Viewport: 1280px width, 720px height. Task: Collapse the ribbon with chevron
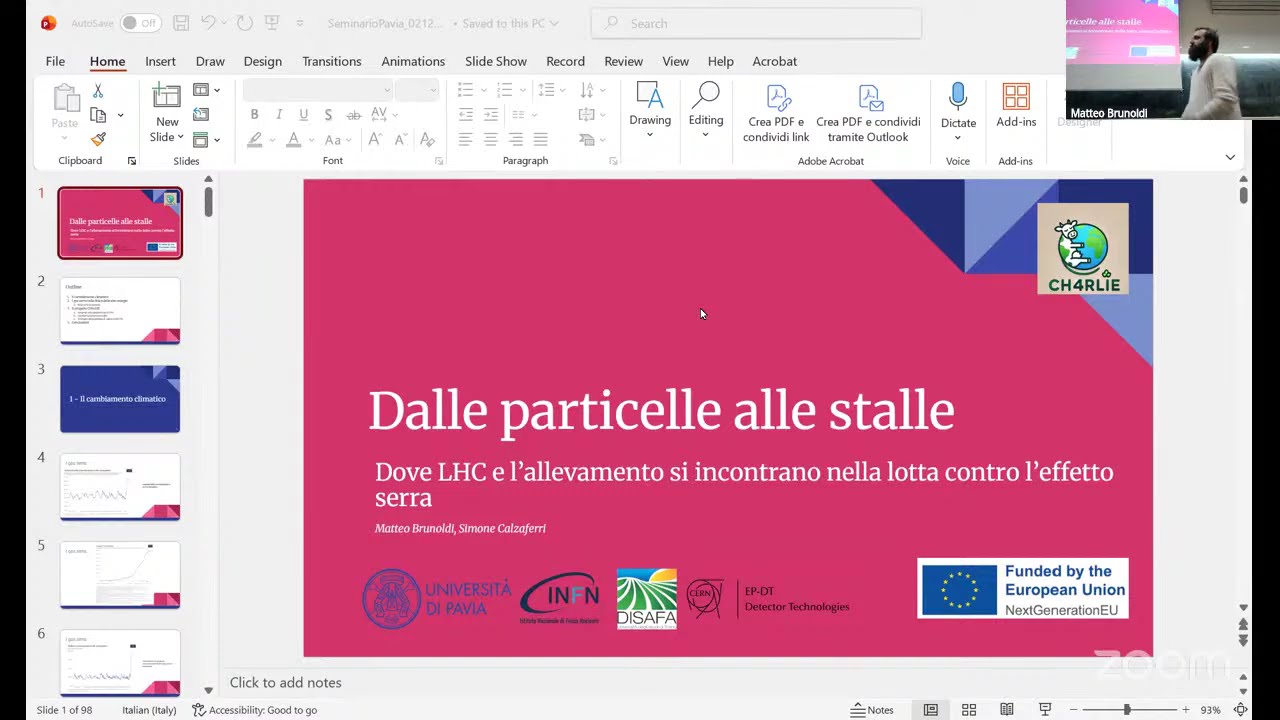coord(1230,158)
